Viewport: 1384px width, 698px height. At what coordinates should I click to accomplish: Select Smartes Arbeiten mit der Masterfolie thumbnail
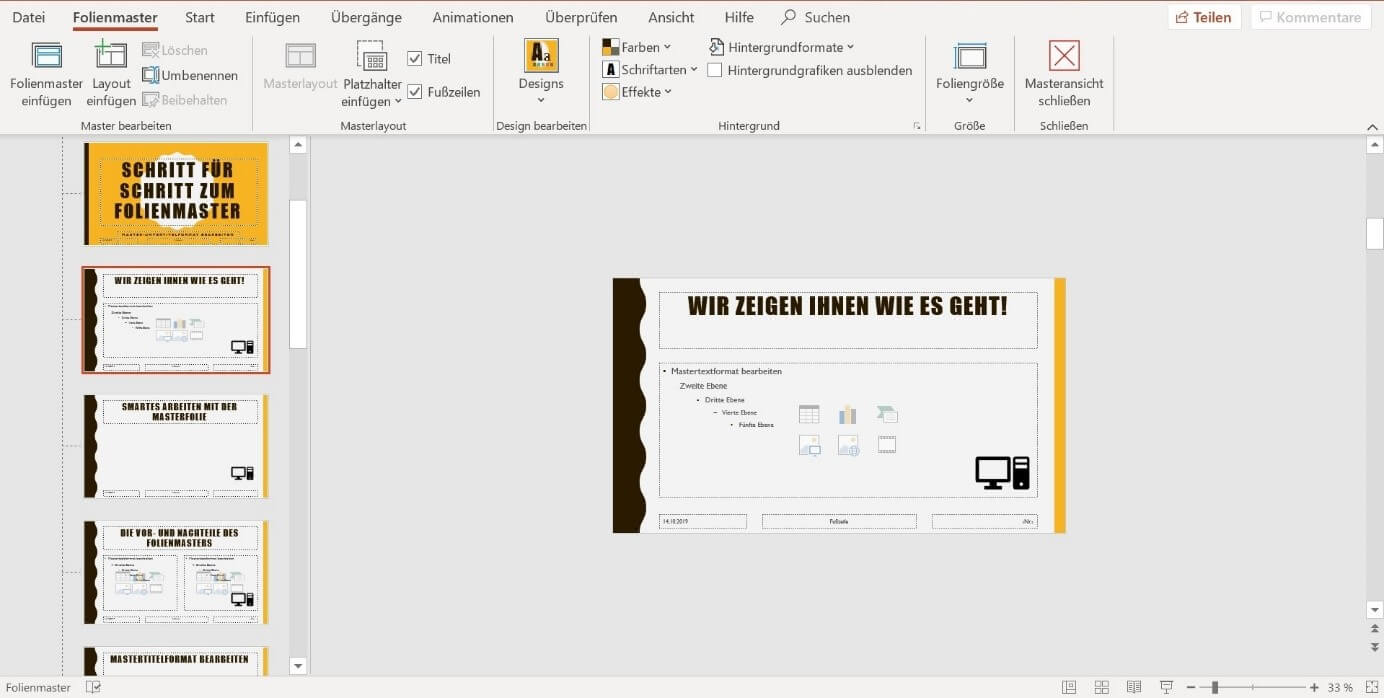(176, 446)
